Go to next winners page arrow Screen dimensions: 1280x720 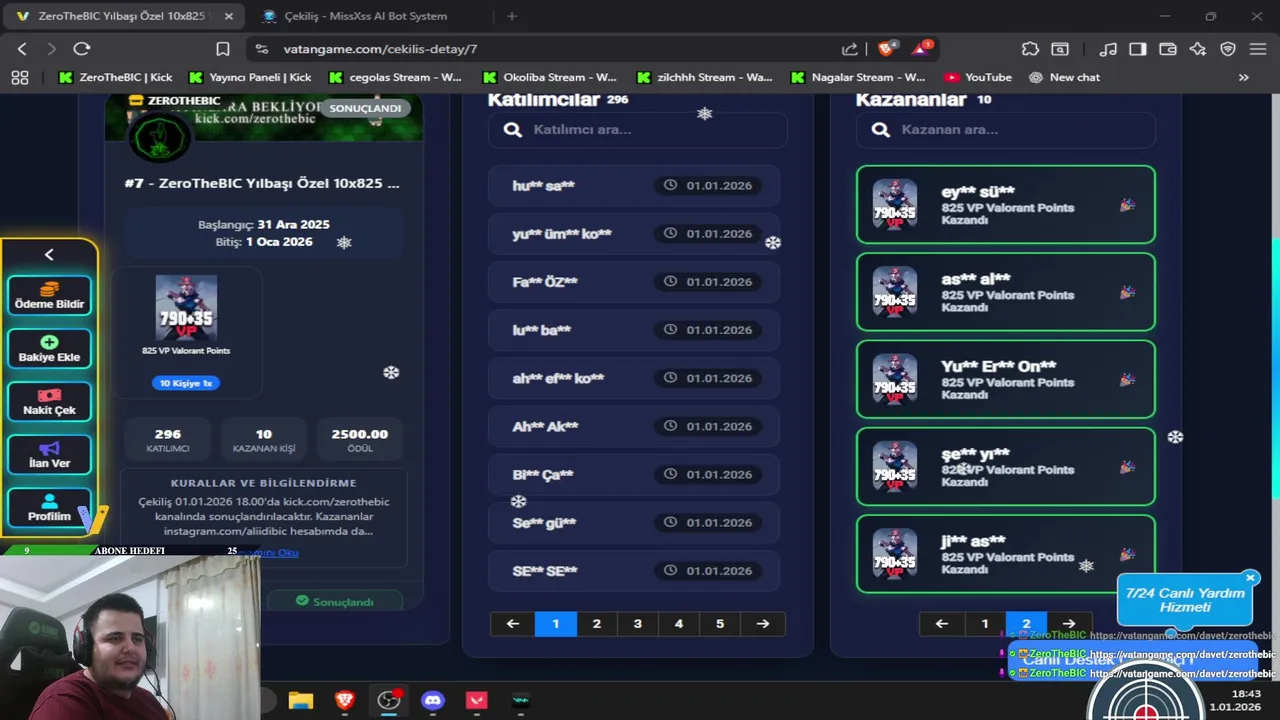(x=1069, y=624)
